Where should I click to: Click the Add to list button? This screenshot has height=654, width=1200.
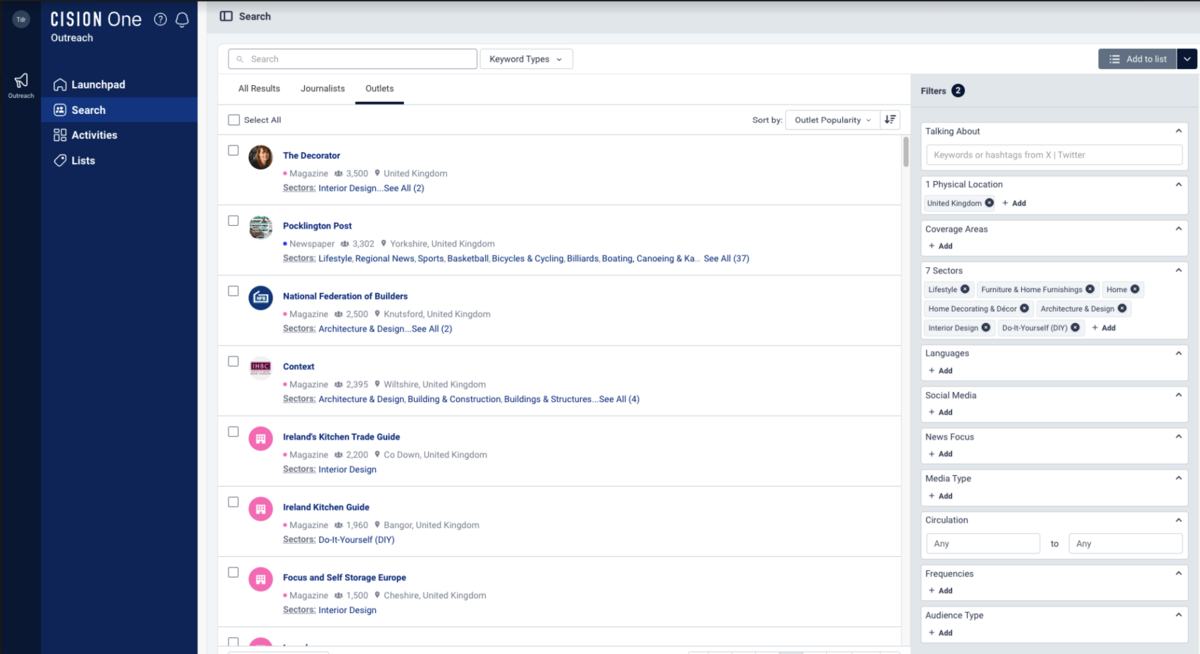[1137, 59]
